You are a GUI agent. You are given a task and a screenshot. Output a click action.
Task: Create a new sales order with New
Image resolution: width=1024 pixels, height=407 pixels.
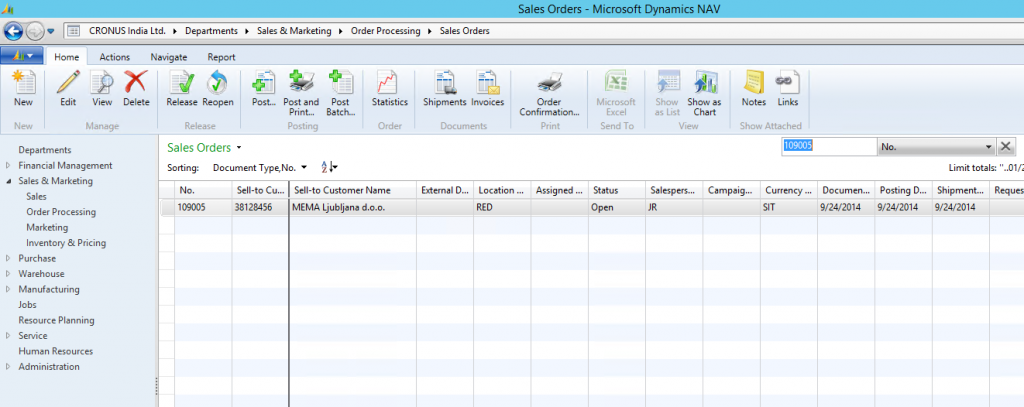point(24,90)
